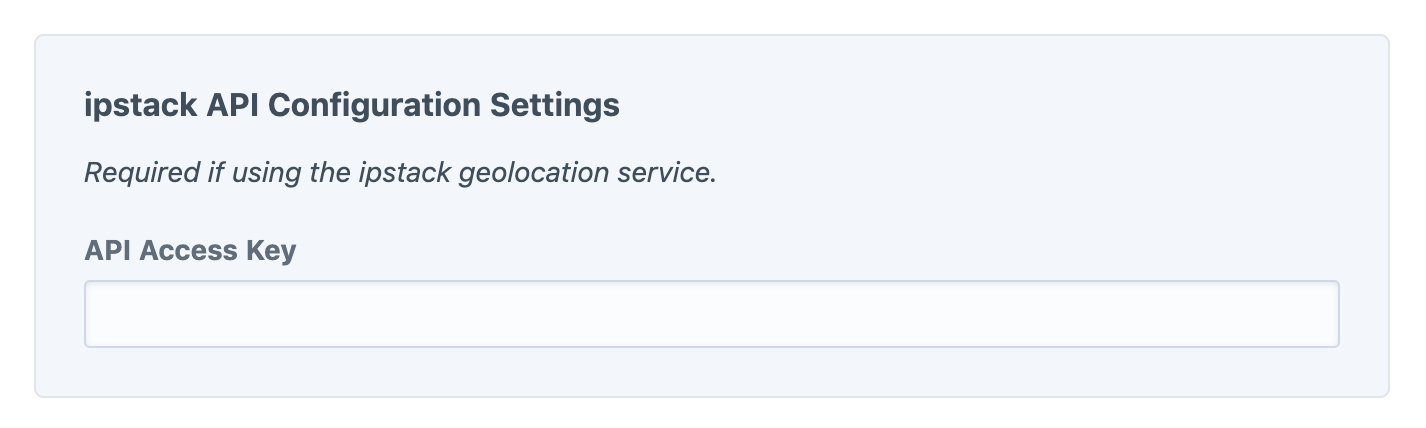Click the left edge of the access key input
Viewport: 1426px width, 428px height.
(x=100, y=314)
